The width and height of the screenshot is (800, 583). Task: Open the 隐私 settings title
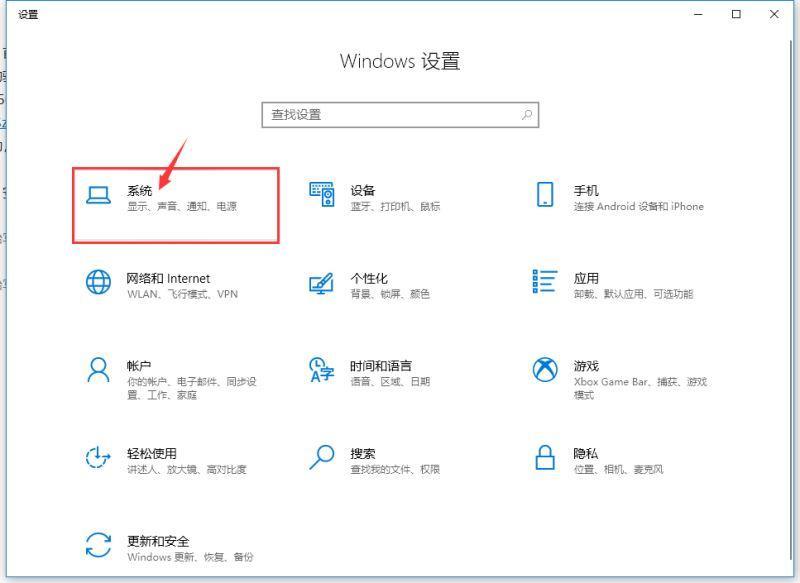(x=586, y=453)
